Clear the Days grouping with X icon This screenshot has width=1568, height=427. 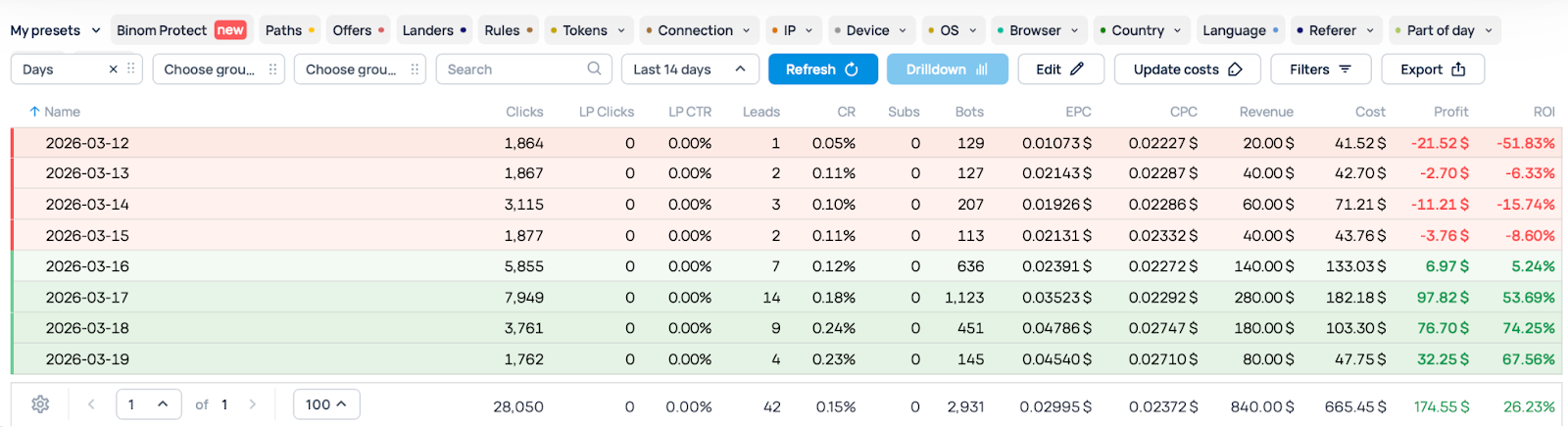point(114,70)
